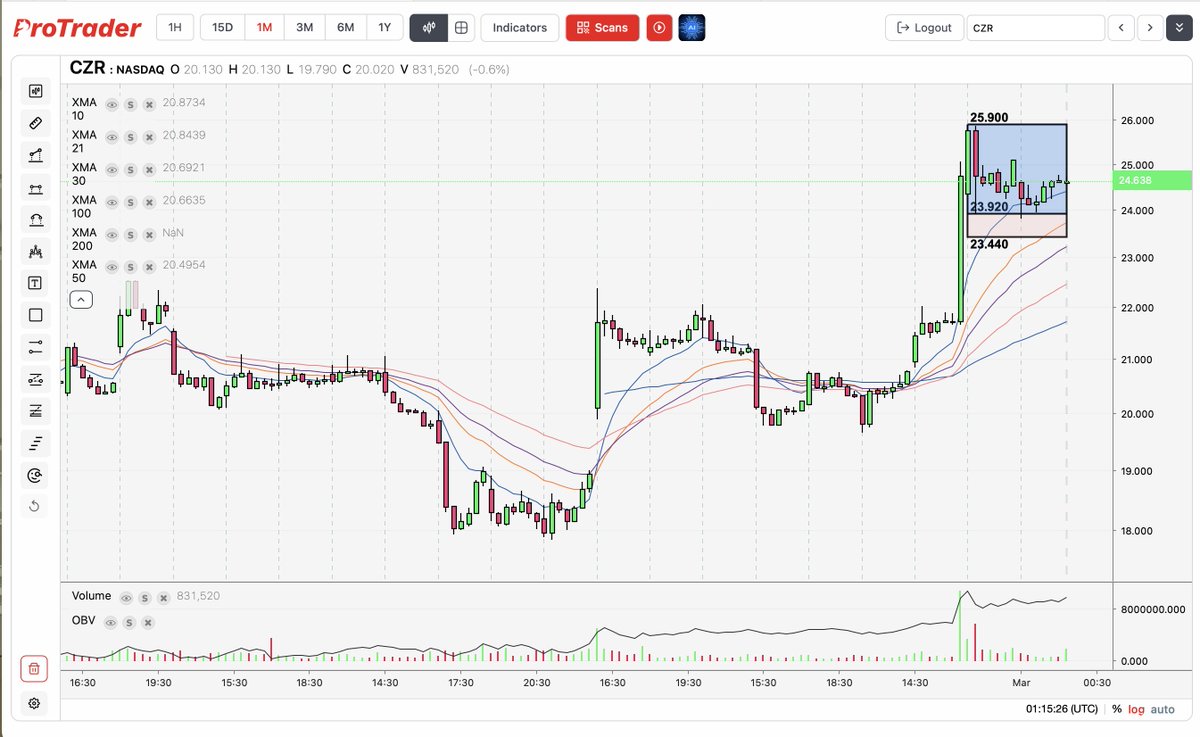Screen dimensions: 1200x737
Task: Hide the OBV indicator
Action: (x=110, y=622)
